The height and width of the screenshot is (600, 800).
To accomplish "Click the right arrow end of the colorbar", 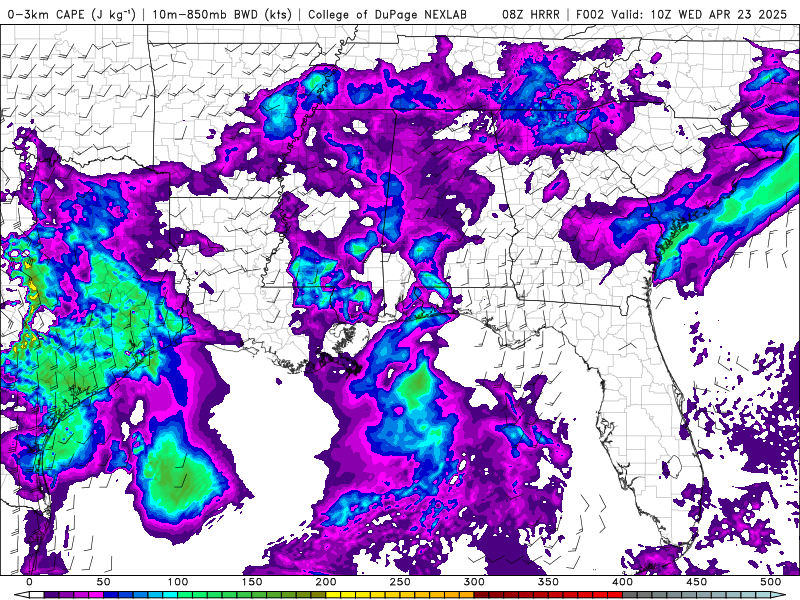I will (x=779, y=595).
